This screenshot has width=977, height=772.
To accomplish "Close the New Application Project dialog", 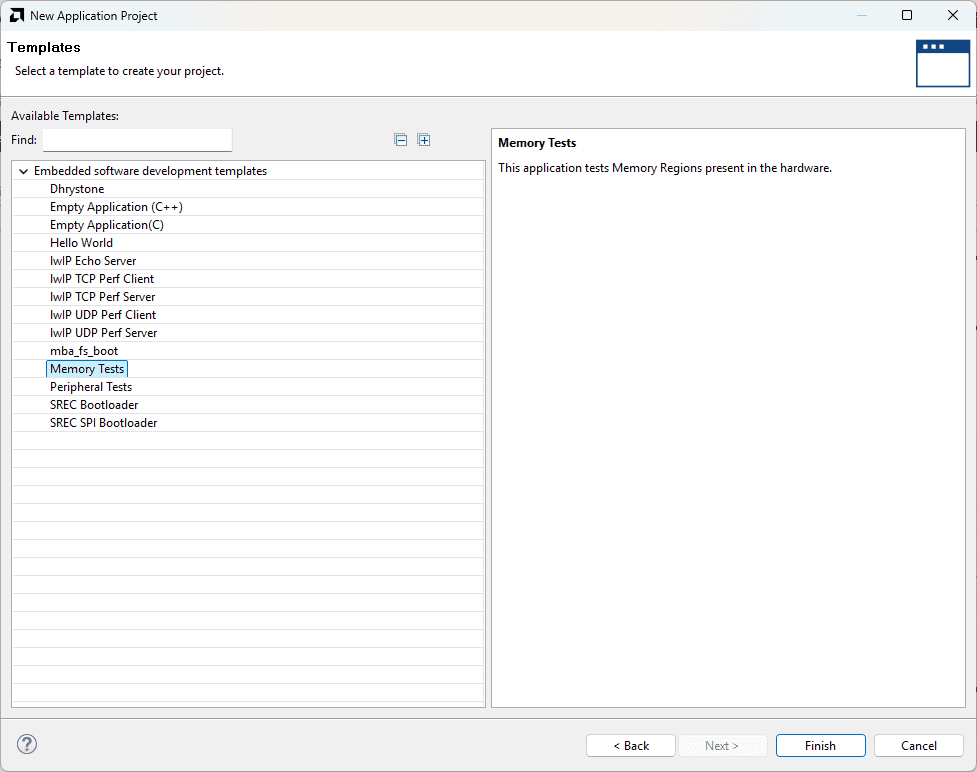I will tap(952, 15).
